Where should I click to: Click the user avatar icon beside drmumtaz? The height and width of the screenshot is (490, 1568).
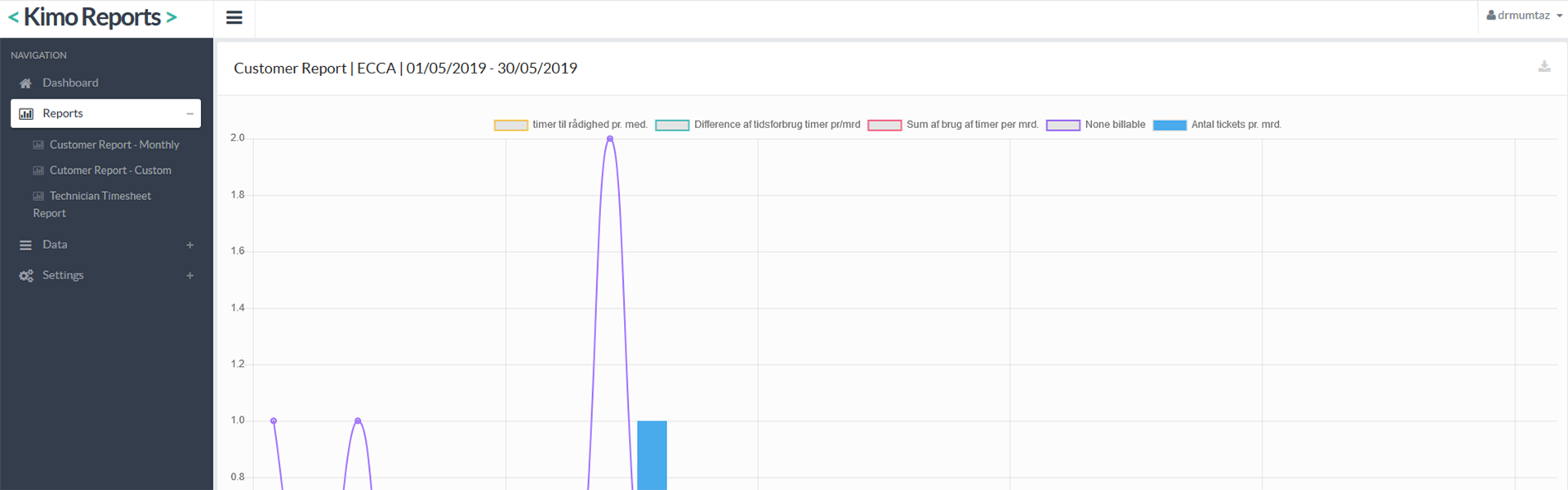click(x=1491, y=16)
